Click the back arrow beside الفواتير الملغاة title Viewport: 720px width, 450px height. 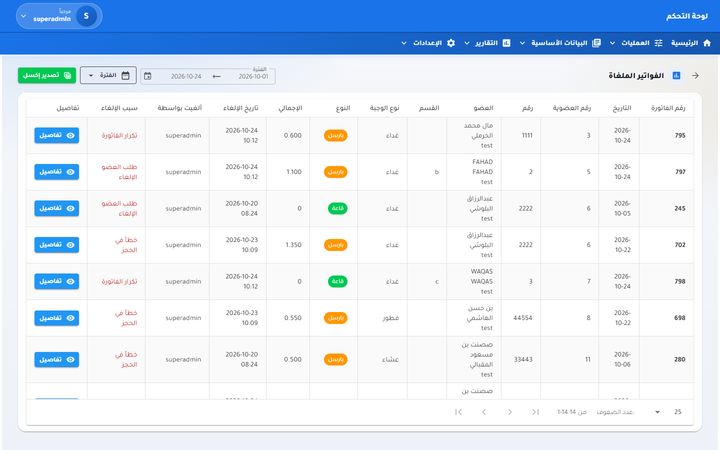pyautogui.click(x=696, y=75)
